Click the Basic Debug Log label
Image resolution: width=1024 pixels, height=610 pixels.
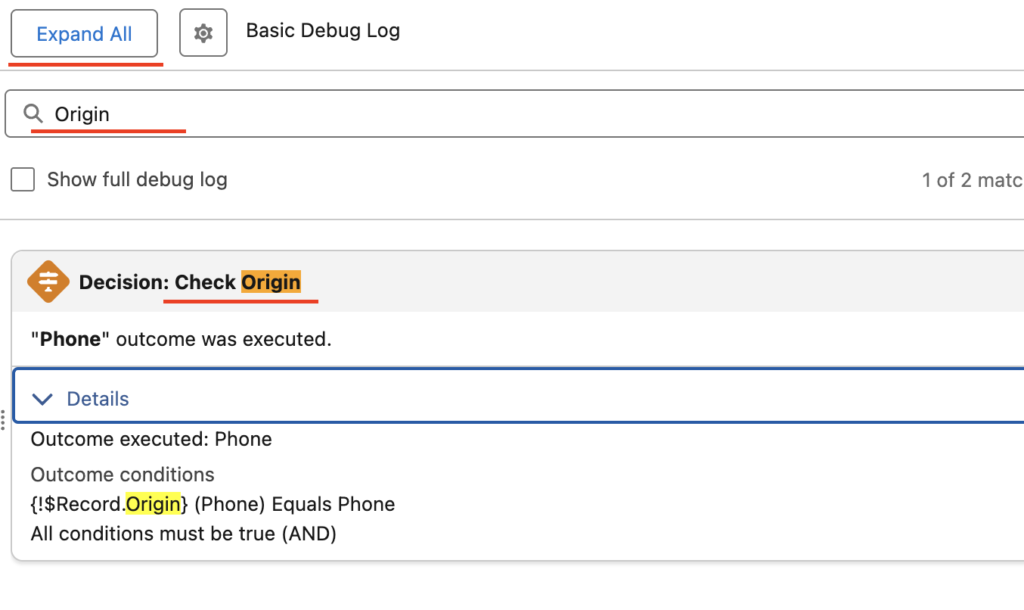coord(323,31)
